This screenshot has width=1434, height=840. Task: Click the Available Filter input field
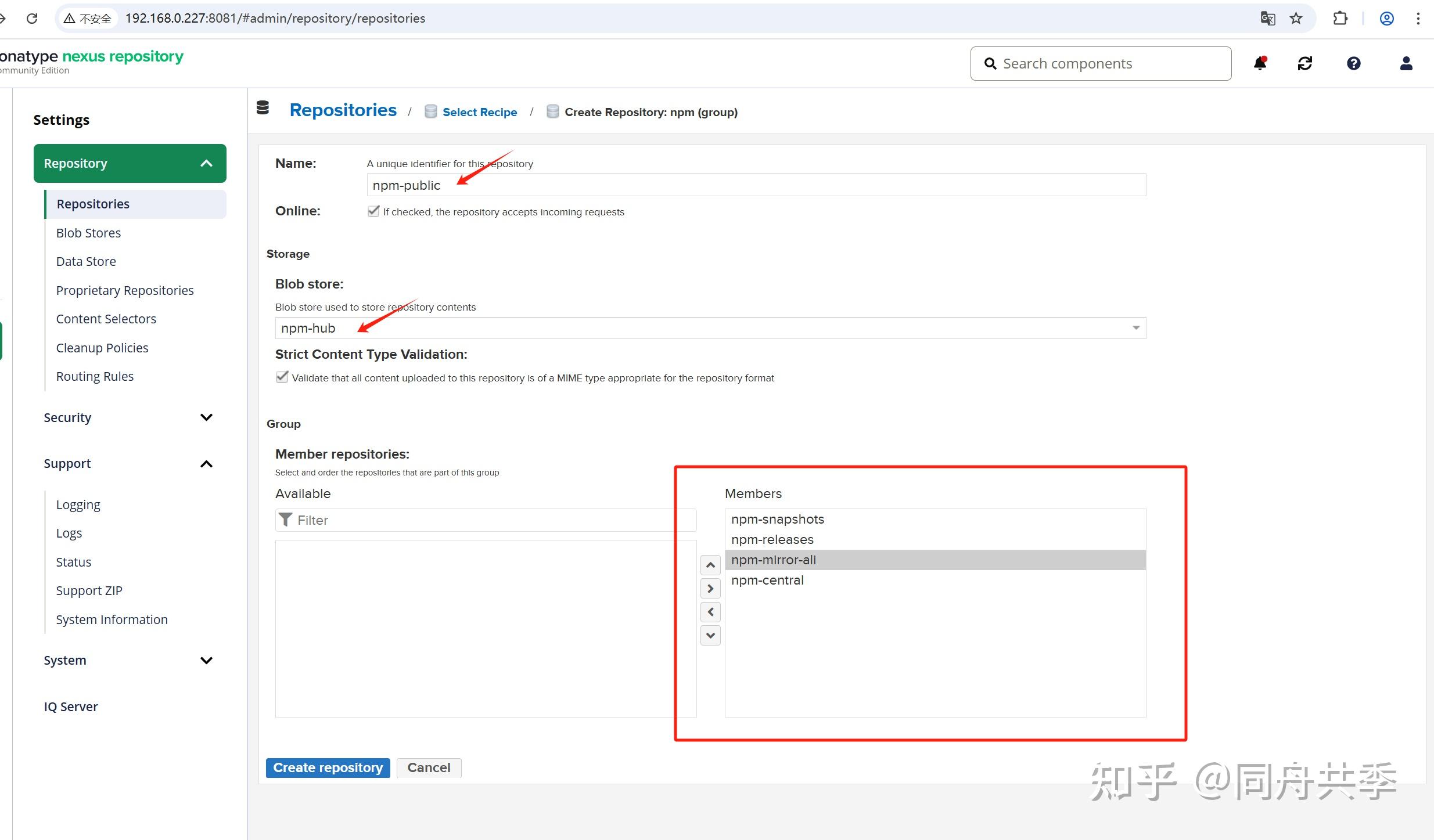point(486,520)
